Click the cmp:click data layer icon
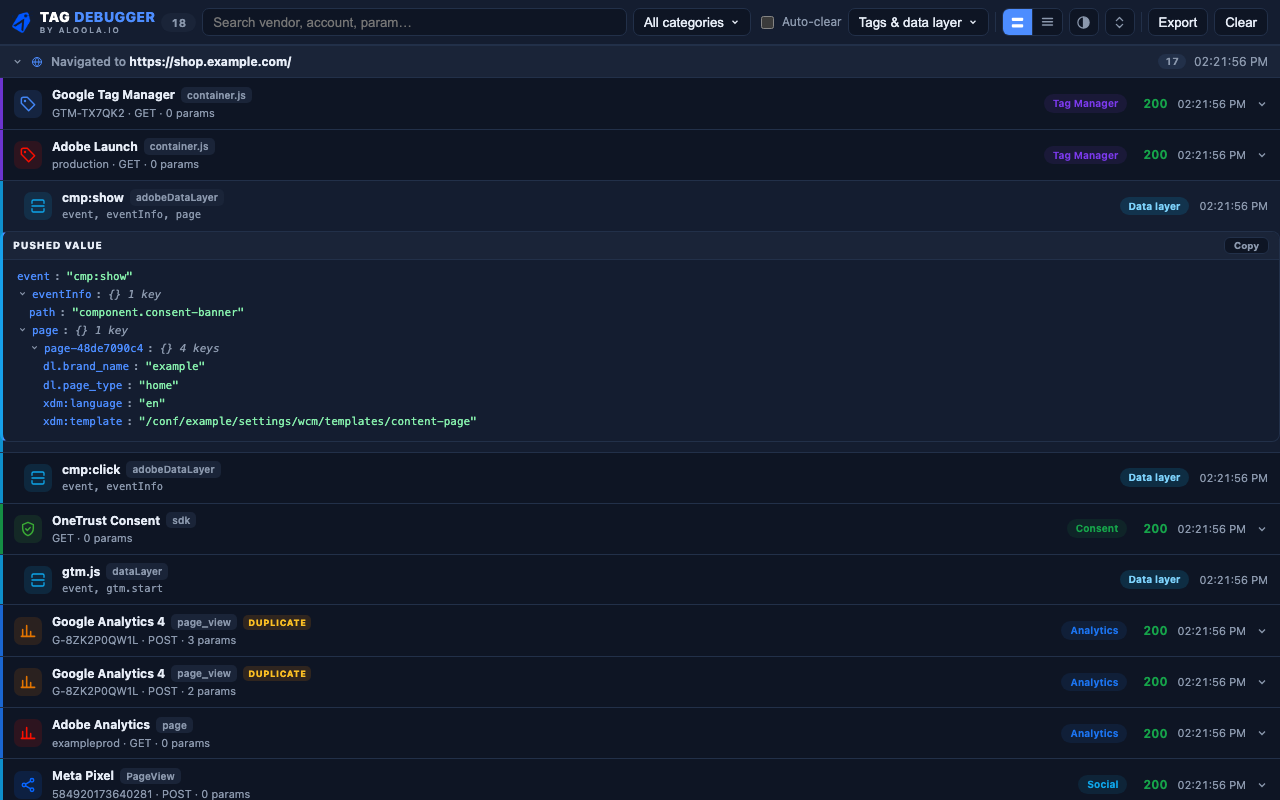 [x=38, y=478]
